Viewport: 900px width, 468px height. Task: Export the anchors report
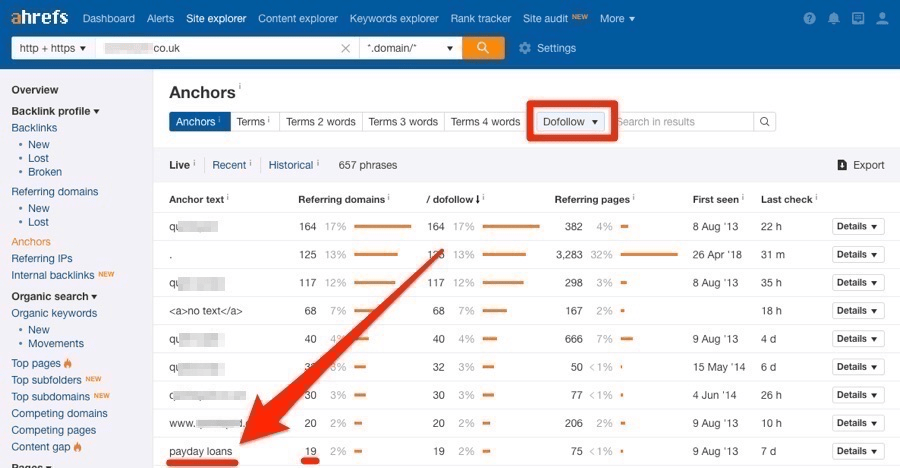(860, 165)
